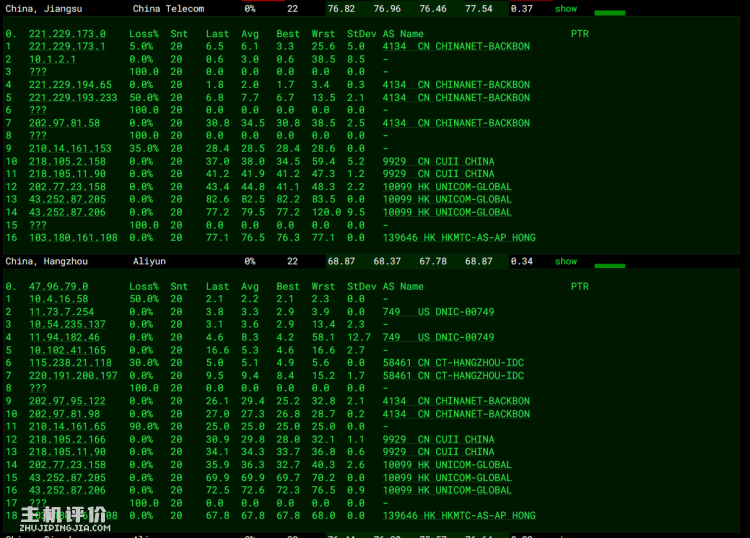Click the 58461 CT-HANGZHOU-IDC link for hop 220.191.200.197
This screenshot has width=750, height=538.
pos(453,375)
